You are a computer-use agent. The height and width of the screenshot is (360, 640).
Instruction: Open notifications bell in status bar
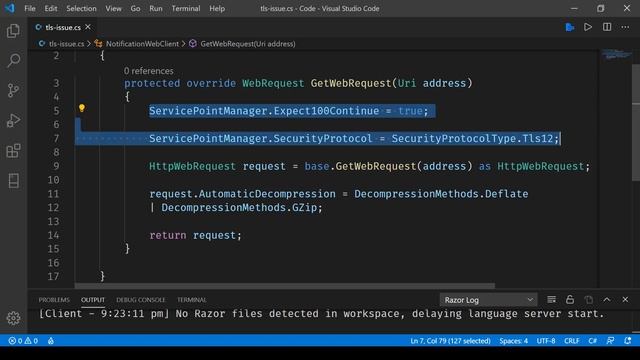coord(628,341)
